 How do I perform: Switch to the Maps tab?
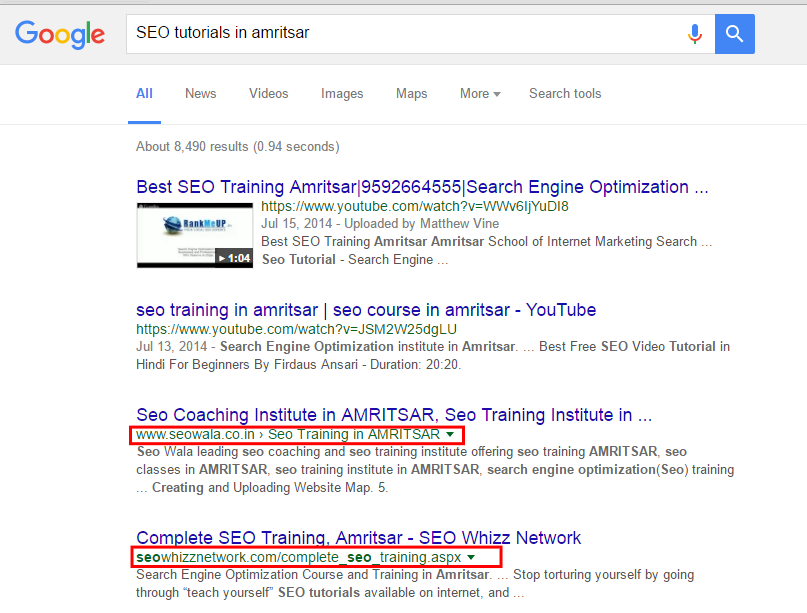pos(412,94)
